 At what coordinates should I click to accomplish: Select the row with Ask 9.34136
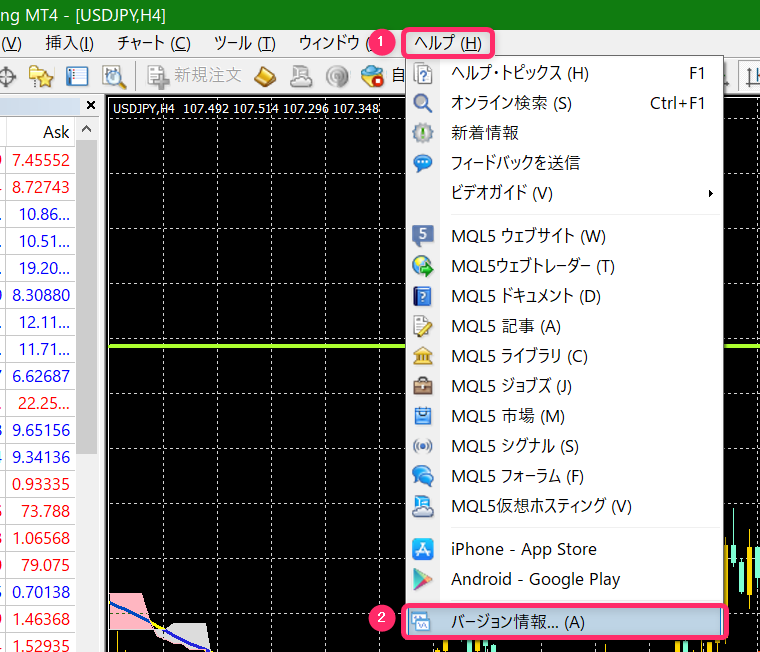tap(37, 457)
